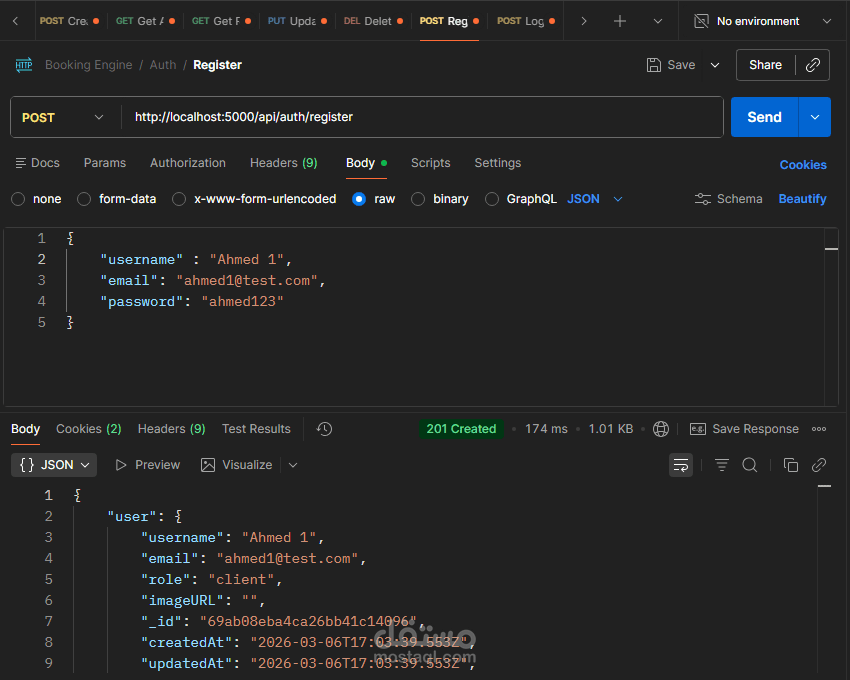Open the raw JSON format dropdown
Image resolution: width=850 pixels, height=680 pixels.
tap(595, 199)
